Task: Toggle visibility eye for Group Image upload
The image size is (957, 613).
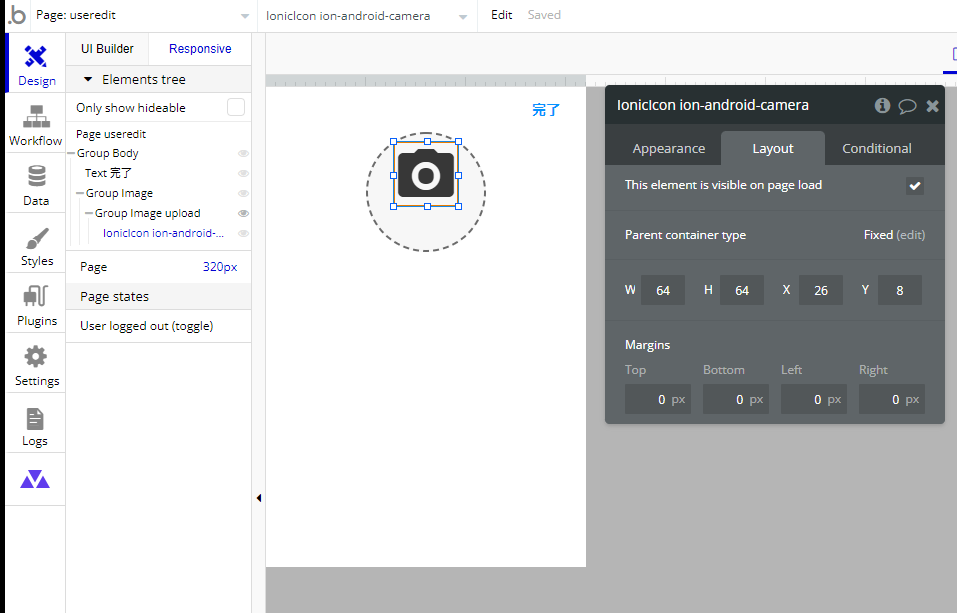Action: [243, 213]
